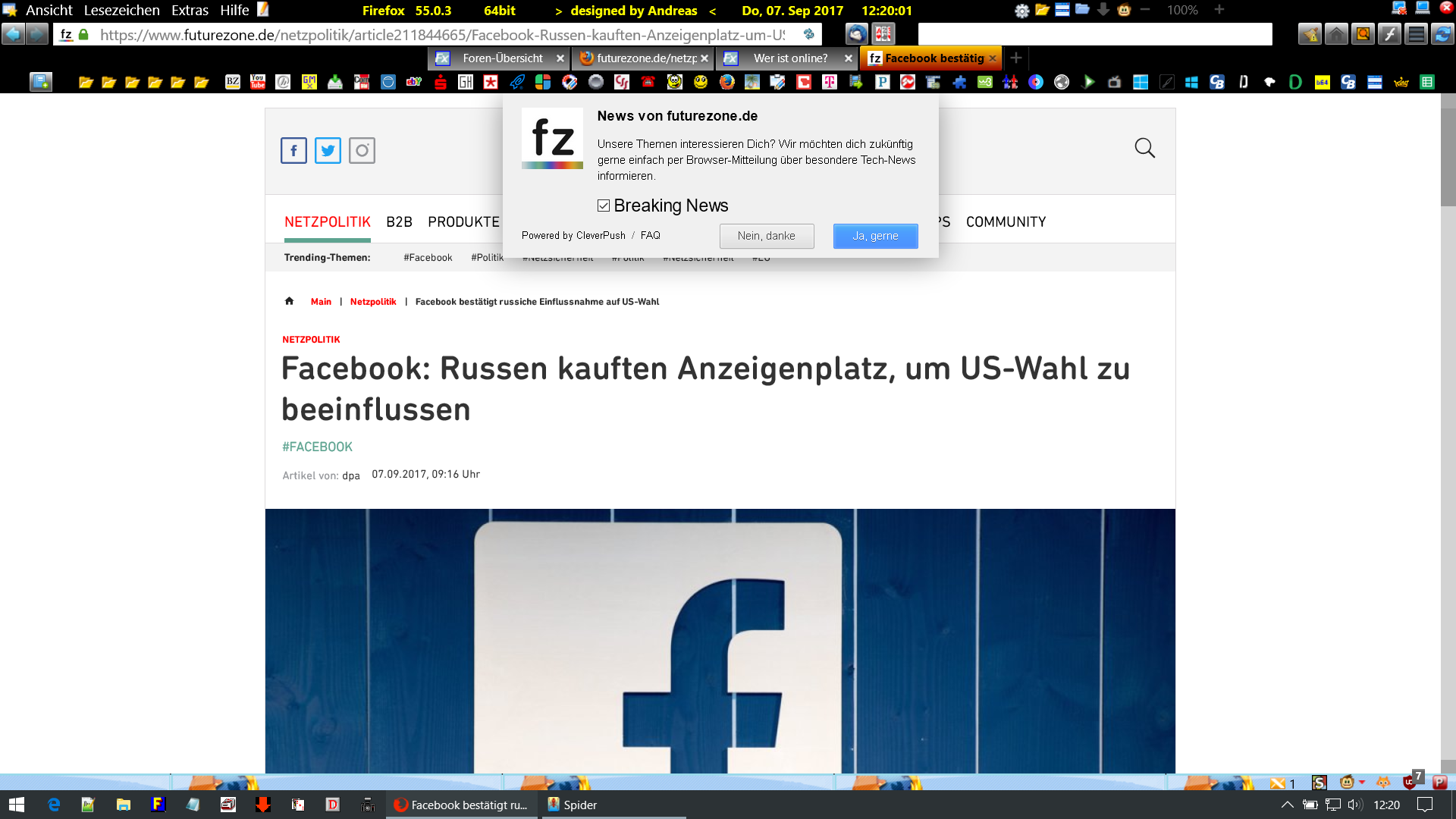
Task: Open the Instagram social icon
Action: point(362,150)
